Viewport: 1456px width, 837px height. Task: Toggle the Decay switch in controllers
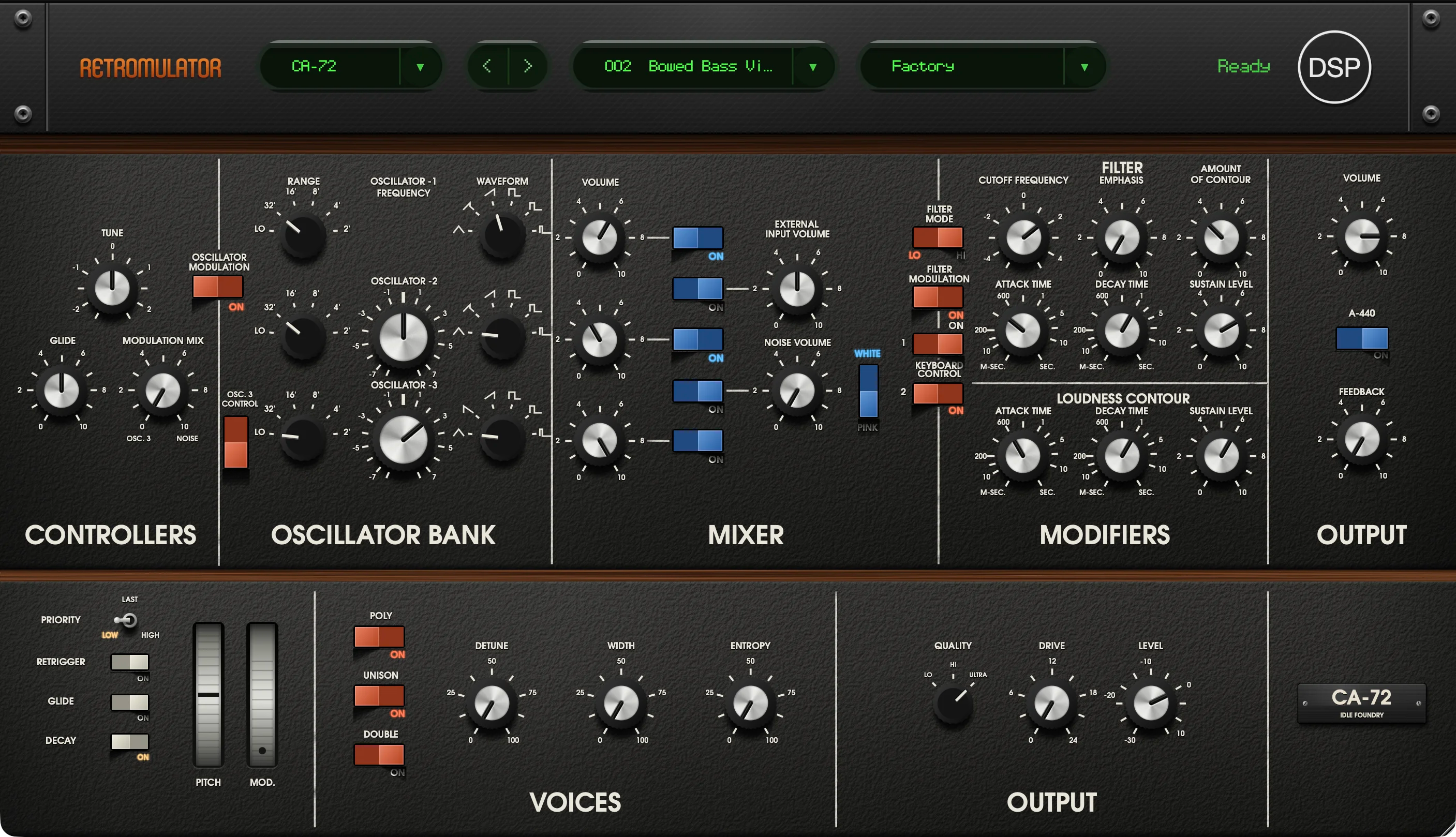(x=130, y=742)
